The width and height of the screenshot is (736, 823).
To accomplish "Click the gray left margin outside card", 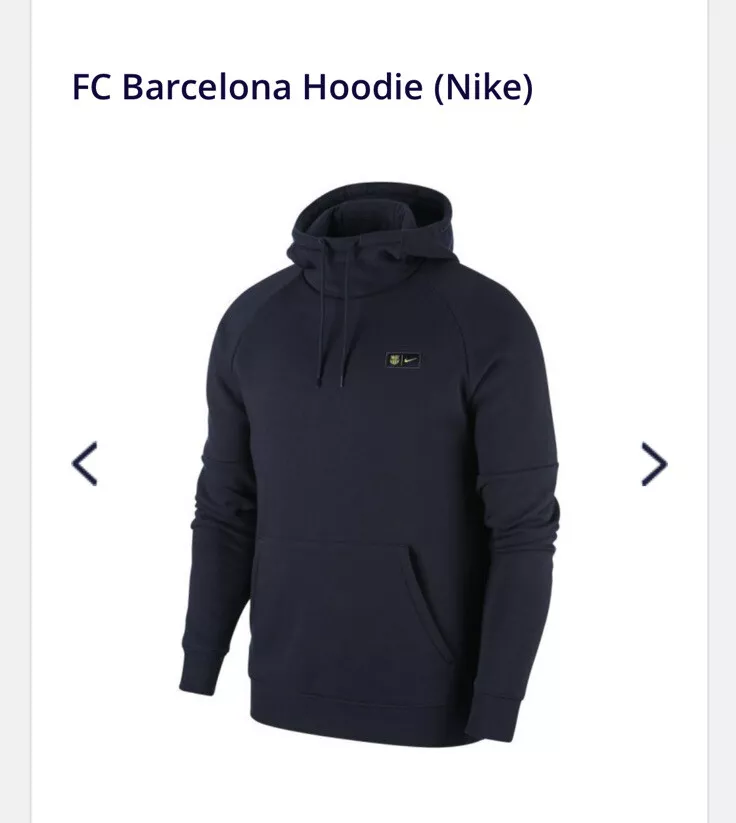I will tap(15, 412).
